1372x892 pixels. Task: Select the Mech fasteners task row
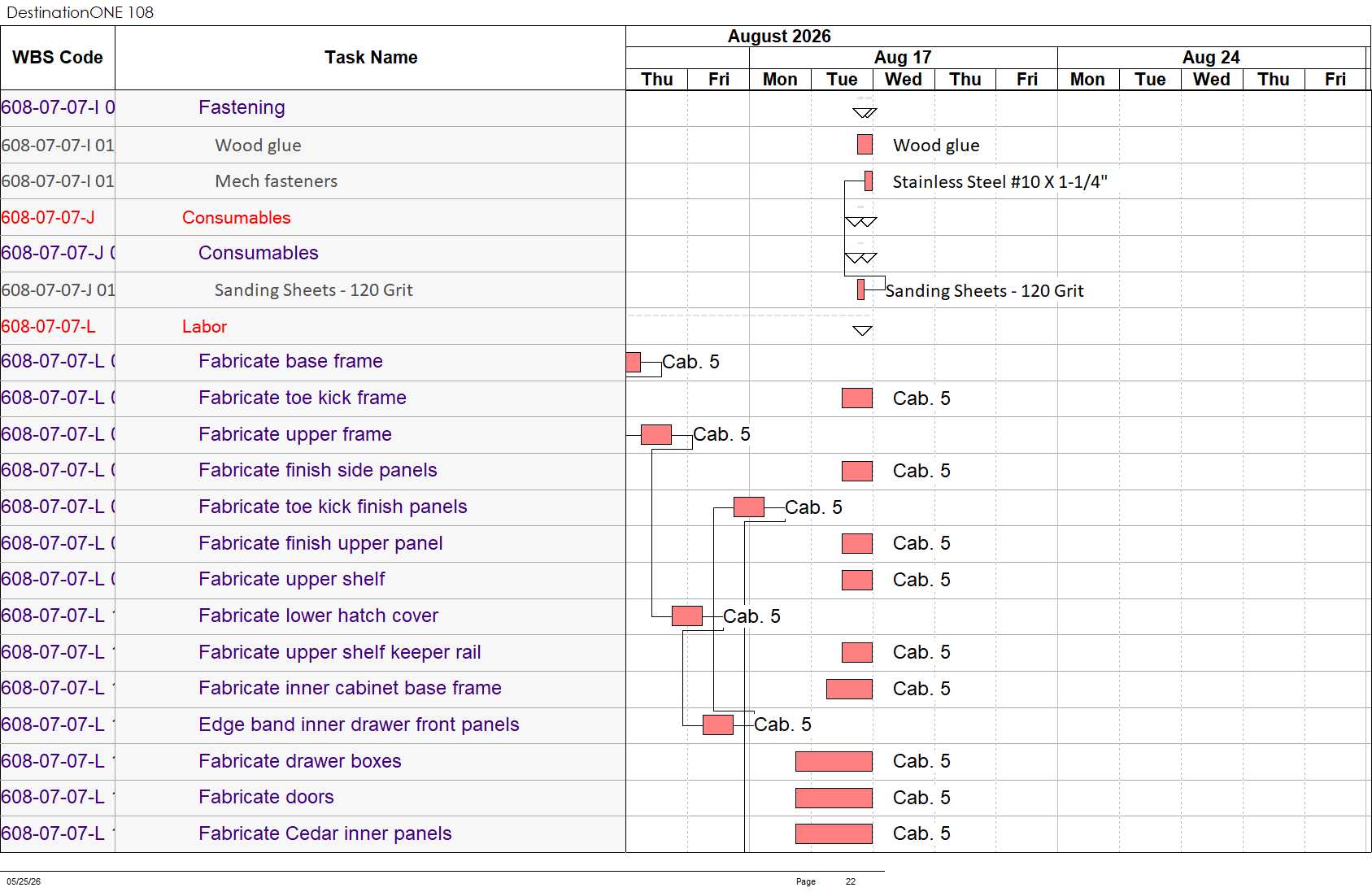click(276, 181)
